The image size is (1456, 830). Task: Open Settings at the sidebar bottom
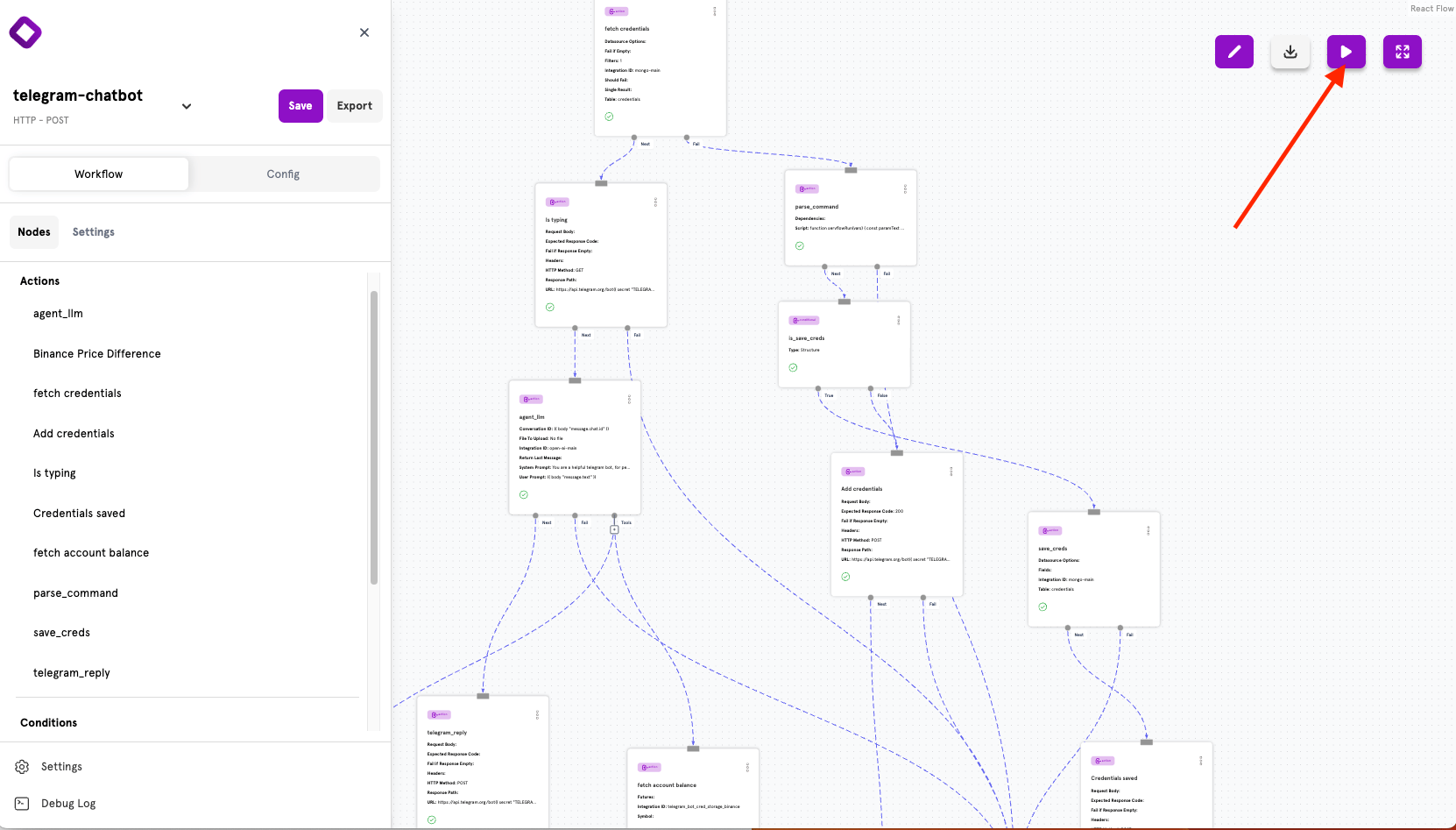pos(61,767)
